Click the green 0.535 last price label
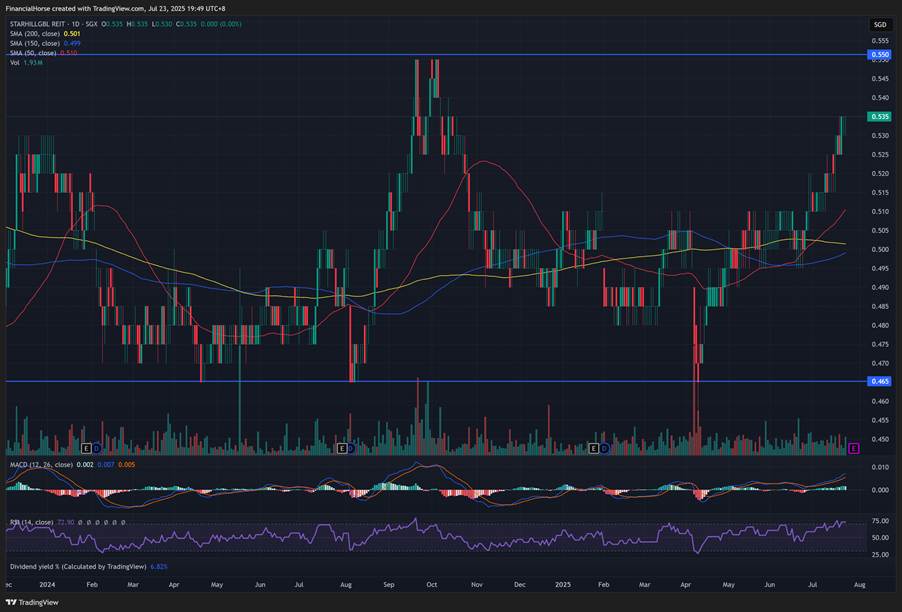 click(880, 116)
